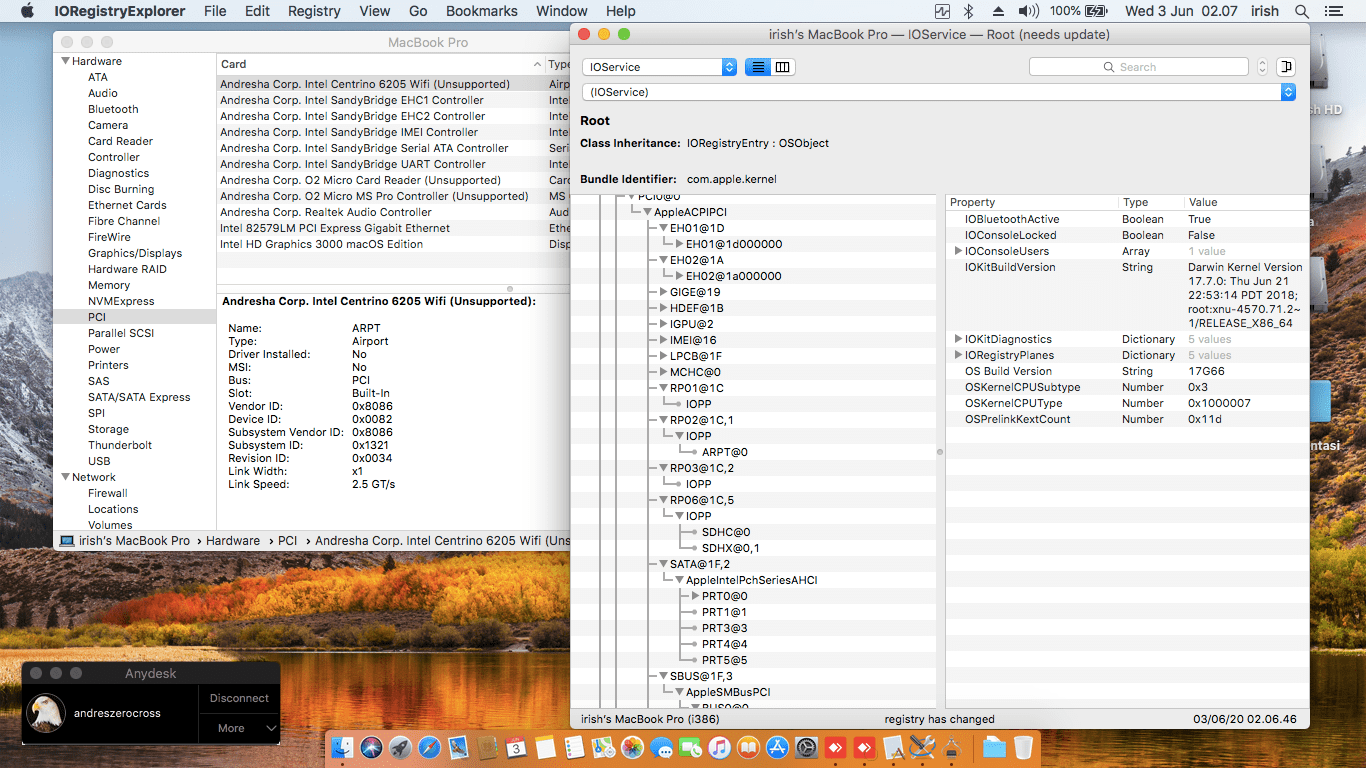Open Spotlight search magnifier in menu bar
This screenshot has width=1366, height=768.
tap(1301, 11)
